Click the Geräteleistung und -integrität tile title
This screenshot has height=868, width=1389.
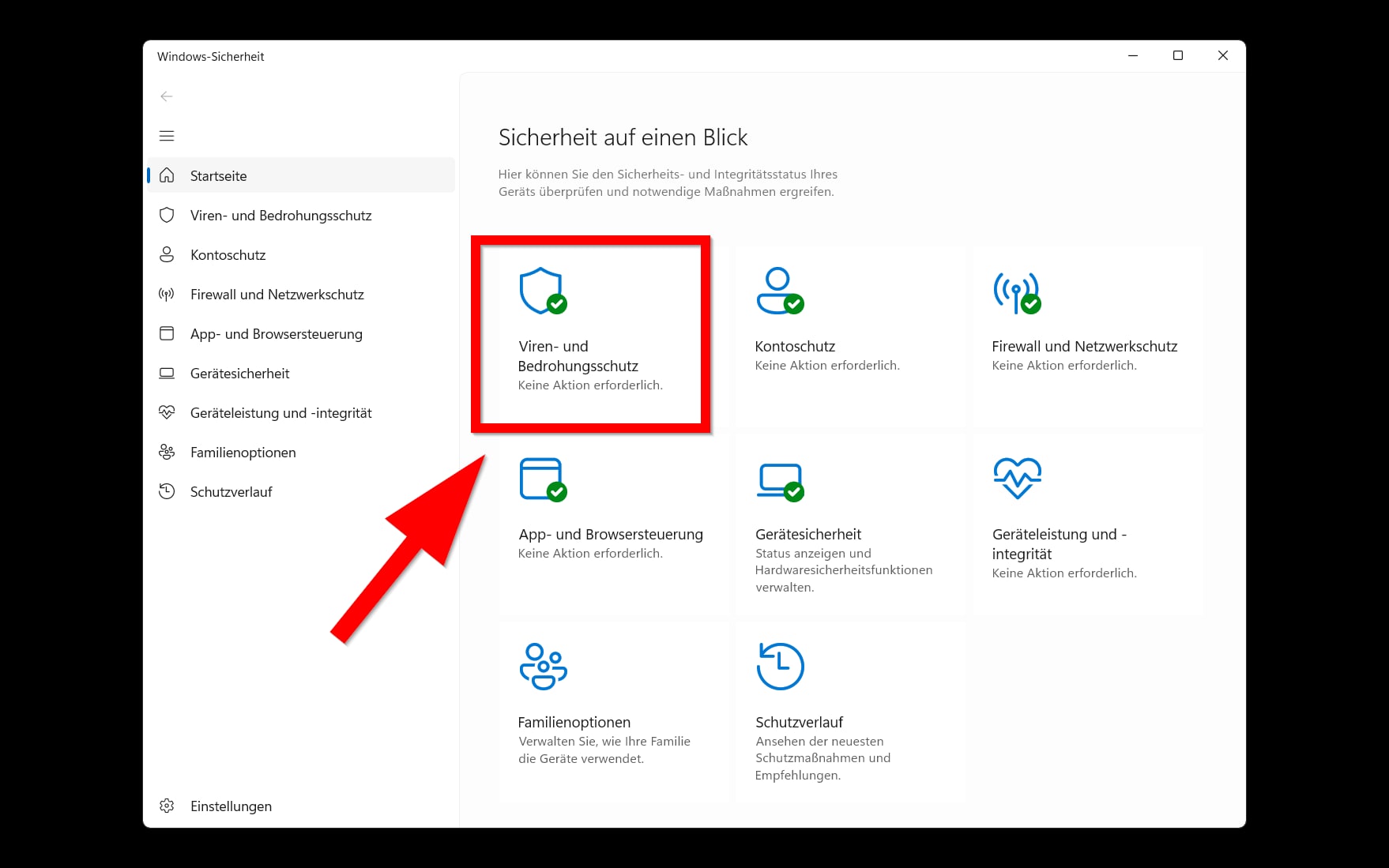click(x=1060, y=544)
